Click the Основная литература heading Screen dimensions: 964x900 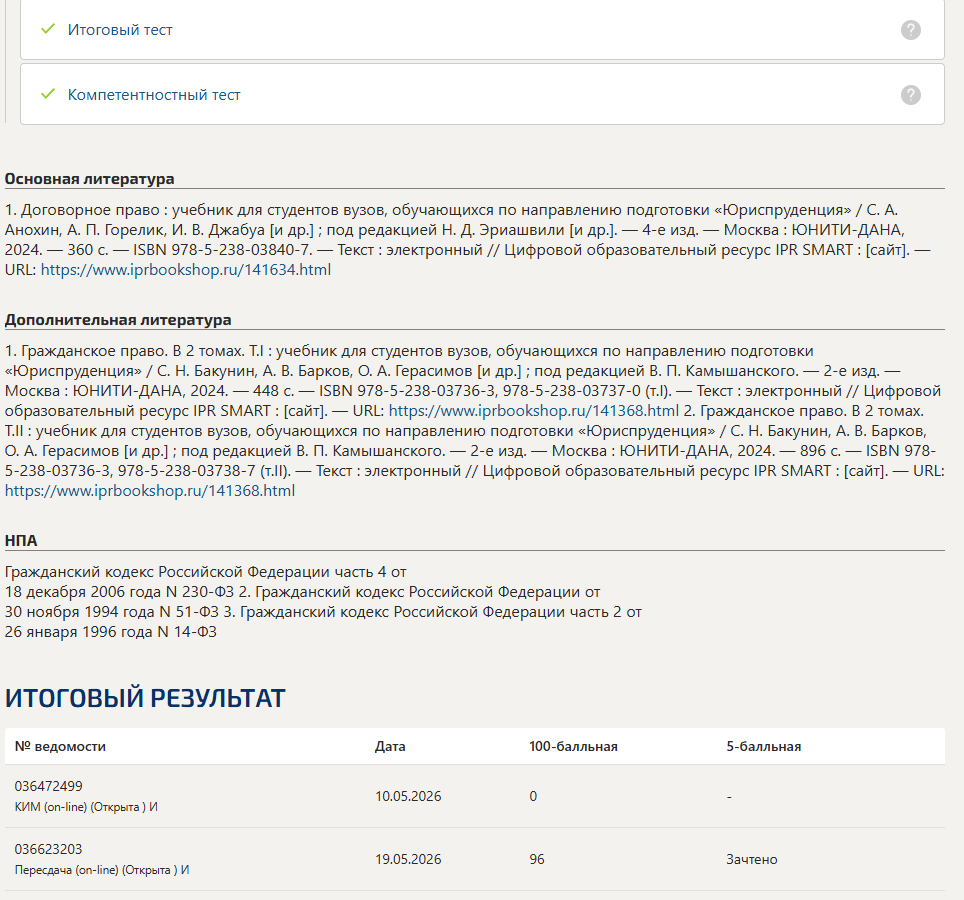[90, 179]
